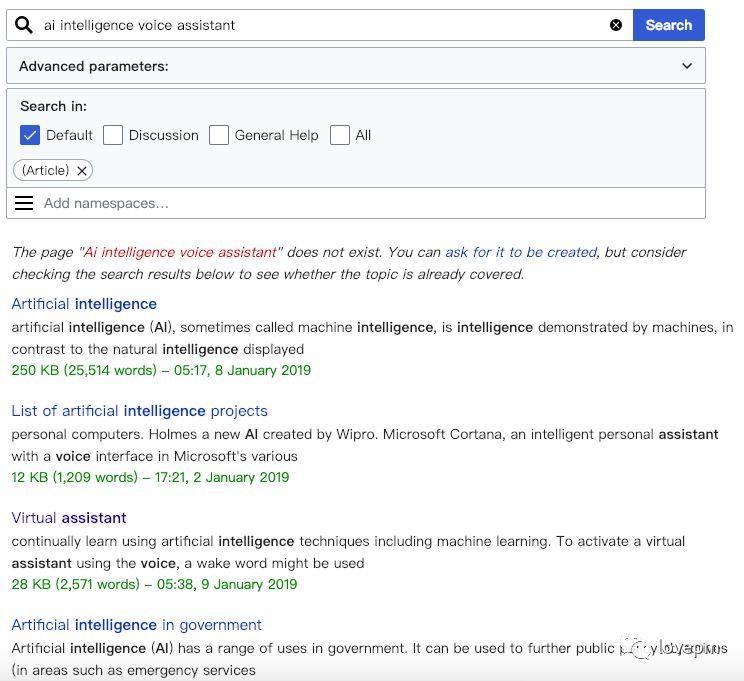This screenshot has width=744, height=681.
Task: Open the Artificial intelligence result
Action: [84, 304]
